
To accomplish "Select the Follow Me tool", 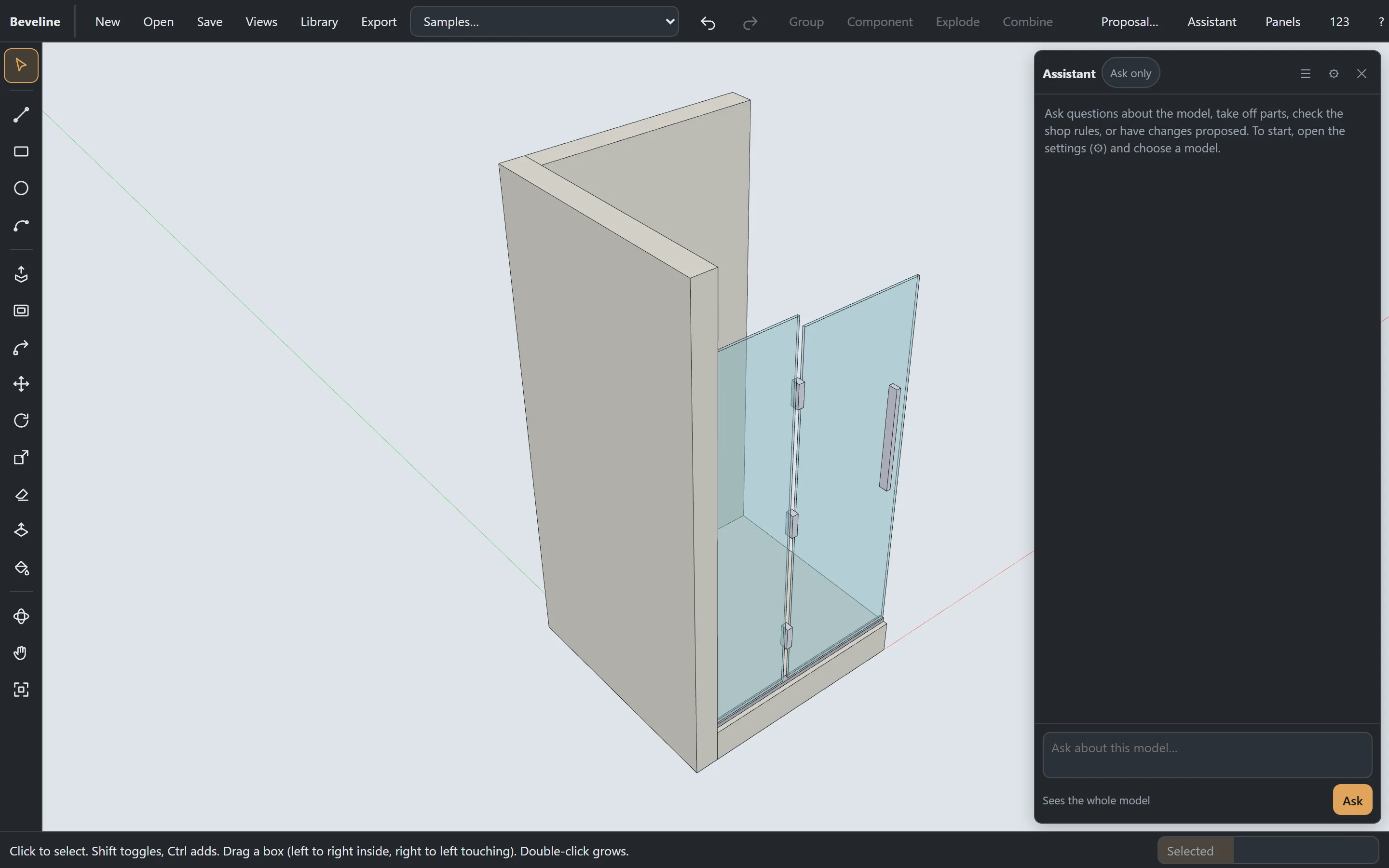I will [x=21, y=347].
